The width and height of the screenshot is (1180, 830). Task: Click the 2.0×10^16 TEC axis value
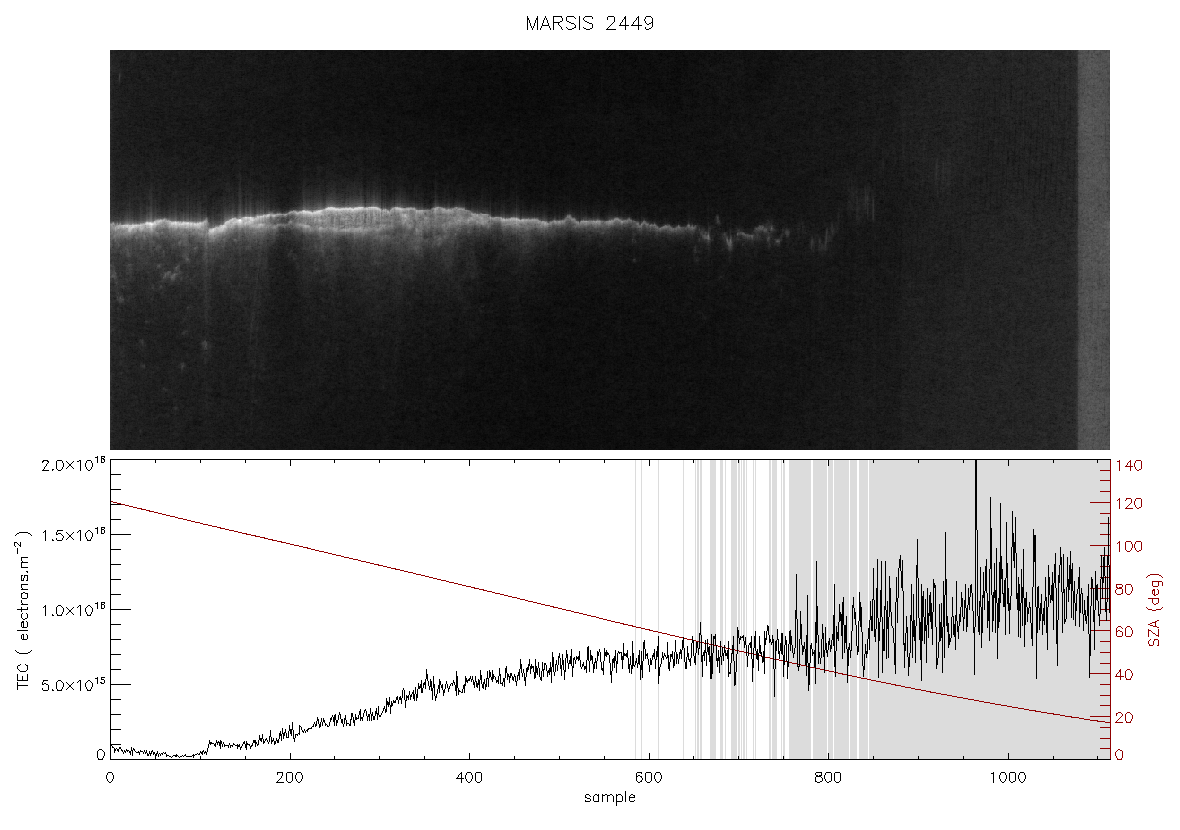(x=73, y=464)
